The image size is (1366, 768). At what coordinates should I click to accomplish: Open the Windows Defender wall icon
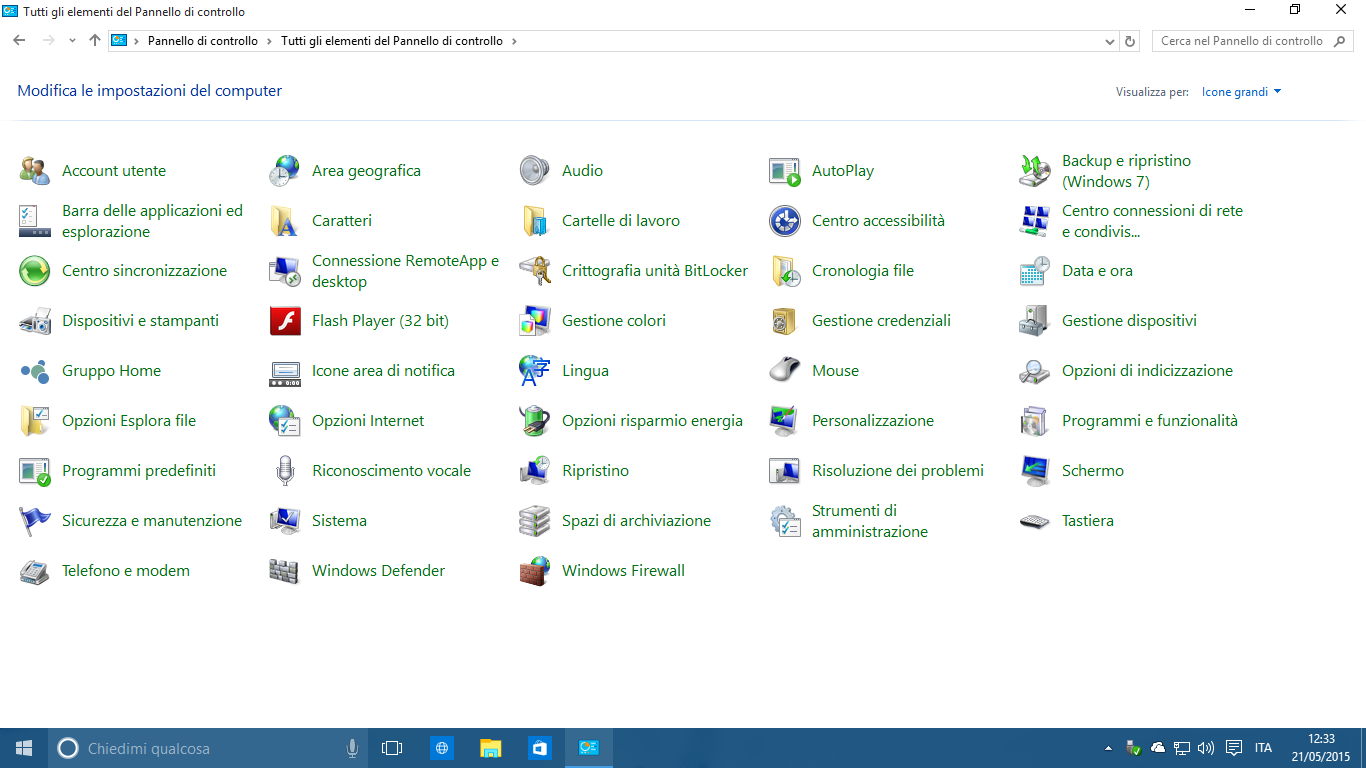tap(285, 571)
